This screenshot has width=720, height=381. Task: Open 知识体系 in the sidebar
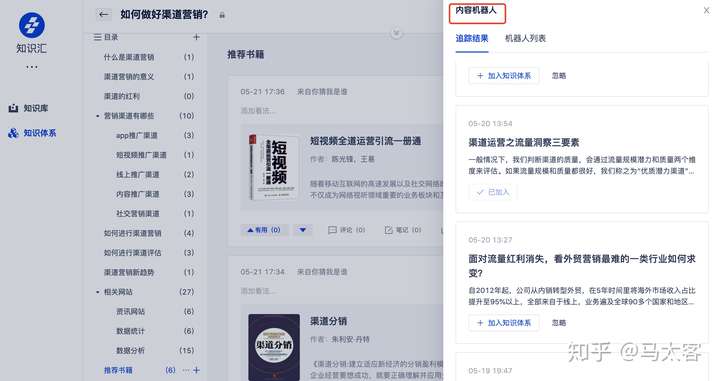pyautogui.click(x=32, y=133)
